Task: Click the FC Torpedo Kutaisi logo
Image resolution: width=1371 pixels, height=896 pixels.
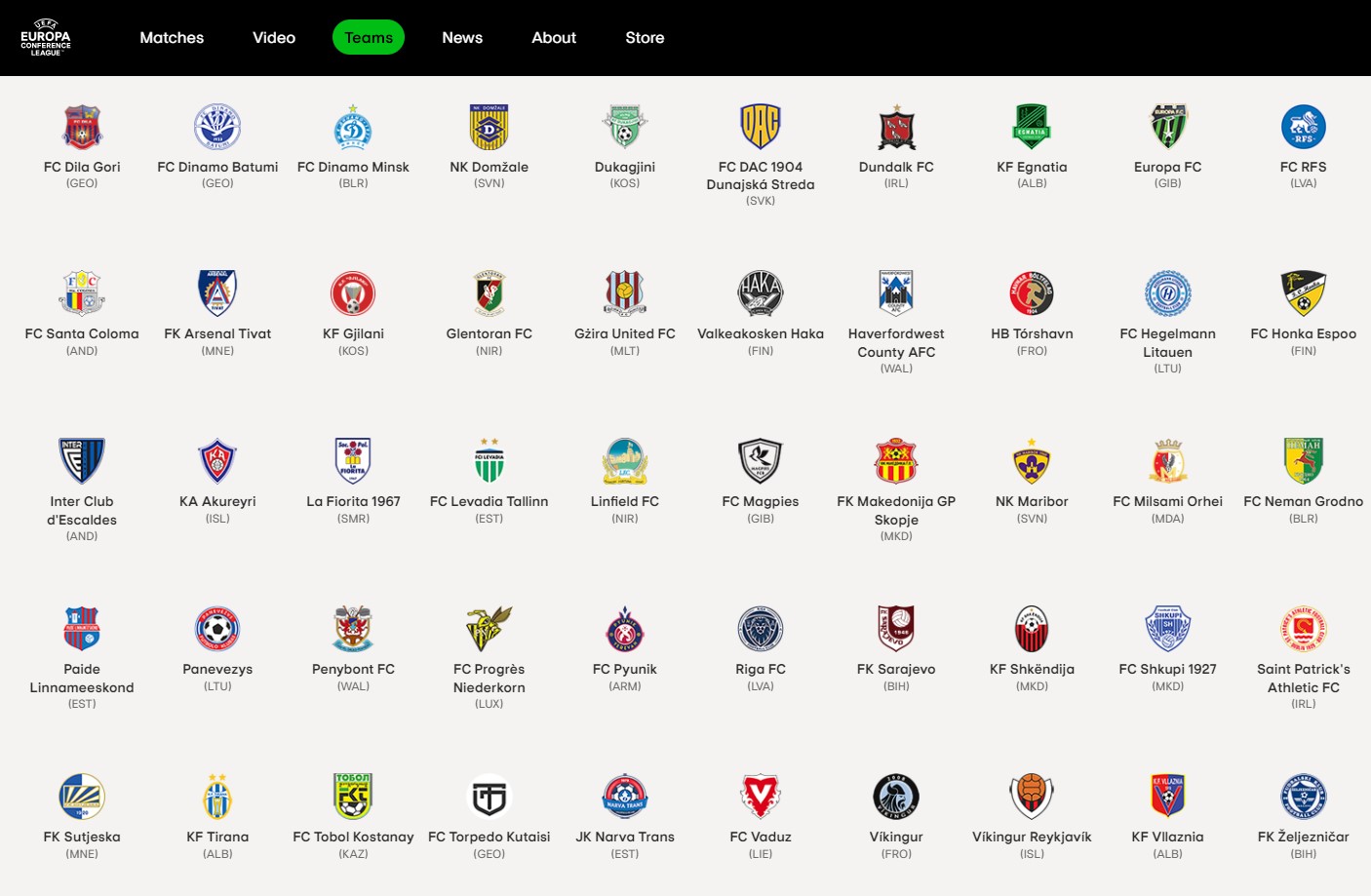Action: (489, 797)
